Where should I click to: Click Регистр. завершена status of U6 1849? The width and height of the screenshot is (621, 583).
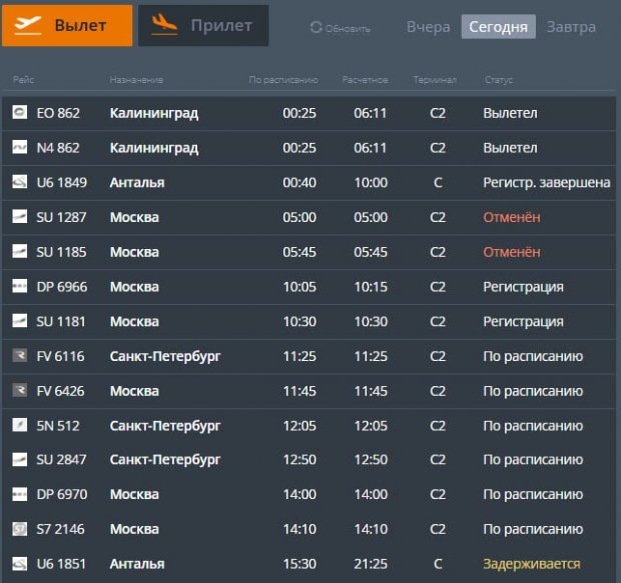[547, 183]
